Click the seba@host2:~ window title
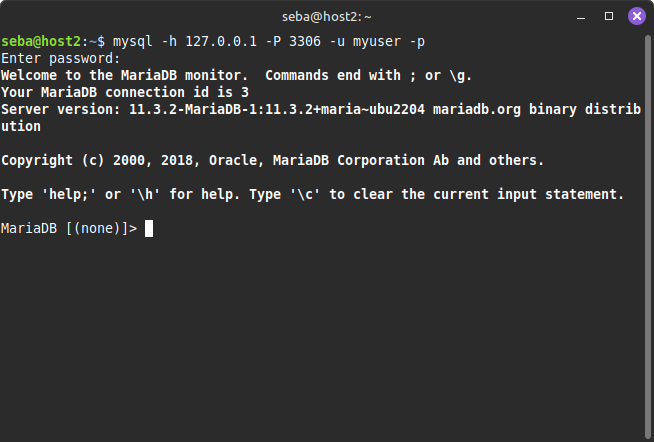The height and width of the screenshot is (442, 654). [327, 16]
